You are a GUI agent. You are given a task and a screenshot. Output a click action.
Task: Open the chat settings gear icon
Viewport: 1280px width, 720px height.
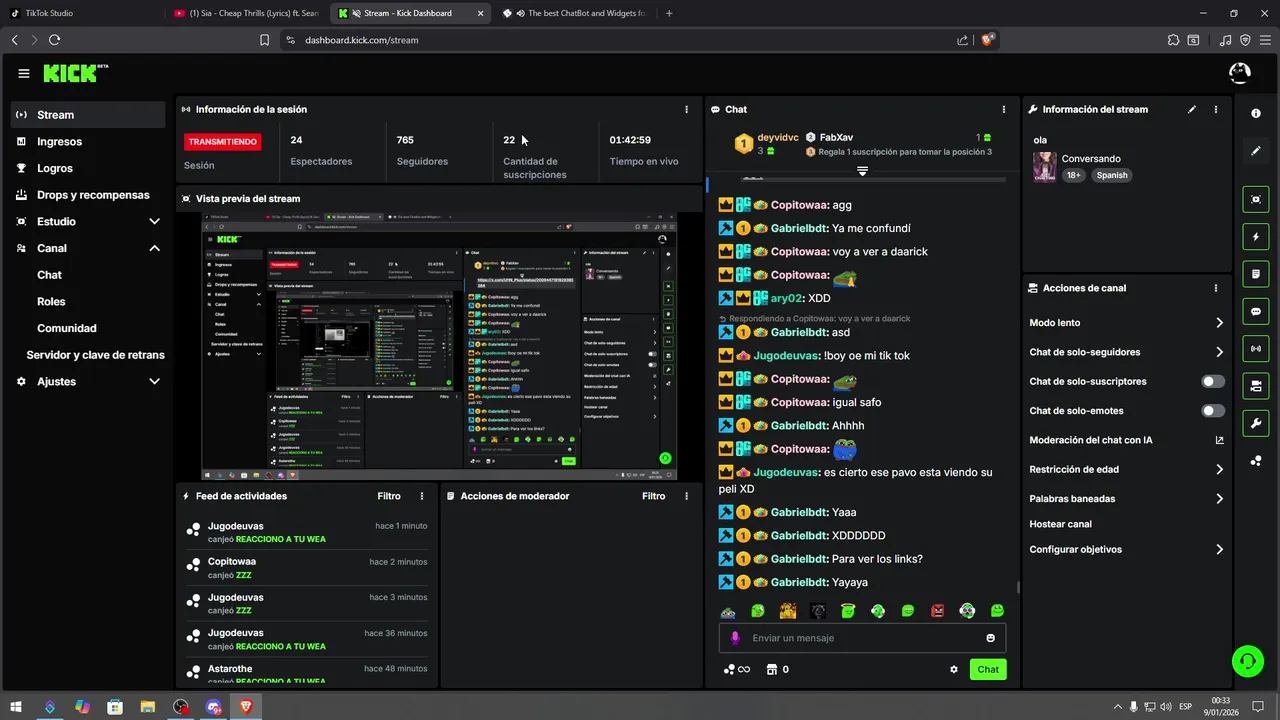(954, 670)
